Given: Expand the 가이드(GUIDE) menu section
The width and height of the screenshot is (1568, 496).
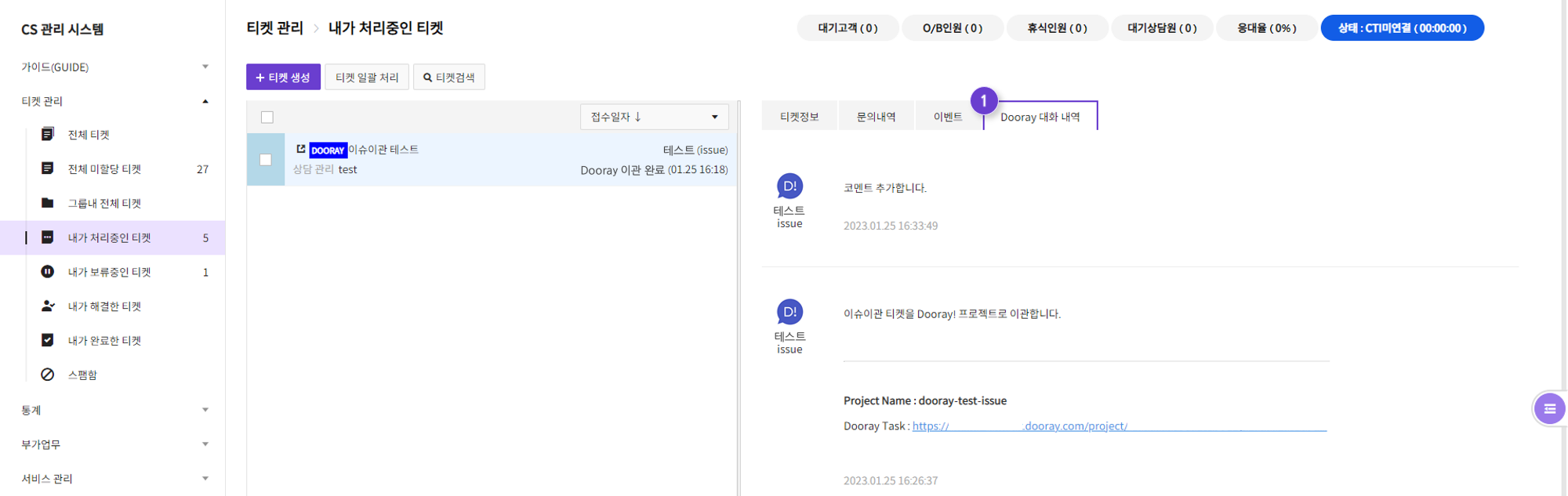Looking at the screenshot, I should [x=205, y=67].
